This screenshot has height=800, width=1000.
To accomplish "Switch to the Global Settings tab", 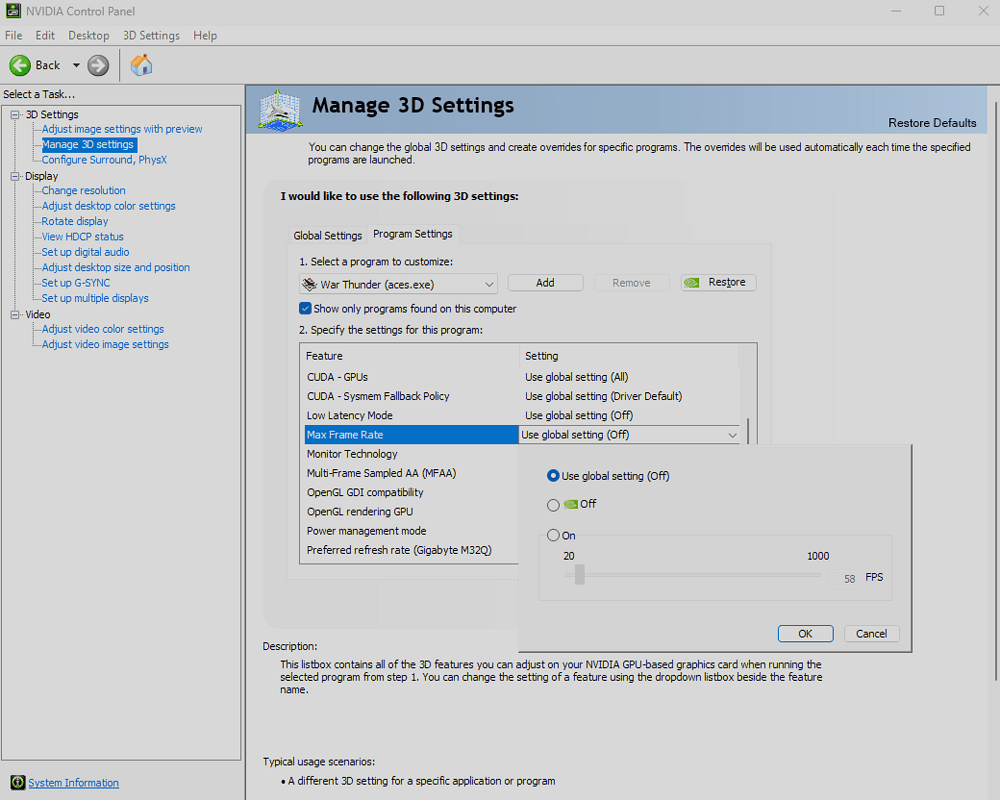I will point(327,236).
